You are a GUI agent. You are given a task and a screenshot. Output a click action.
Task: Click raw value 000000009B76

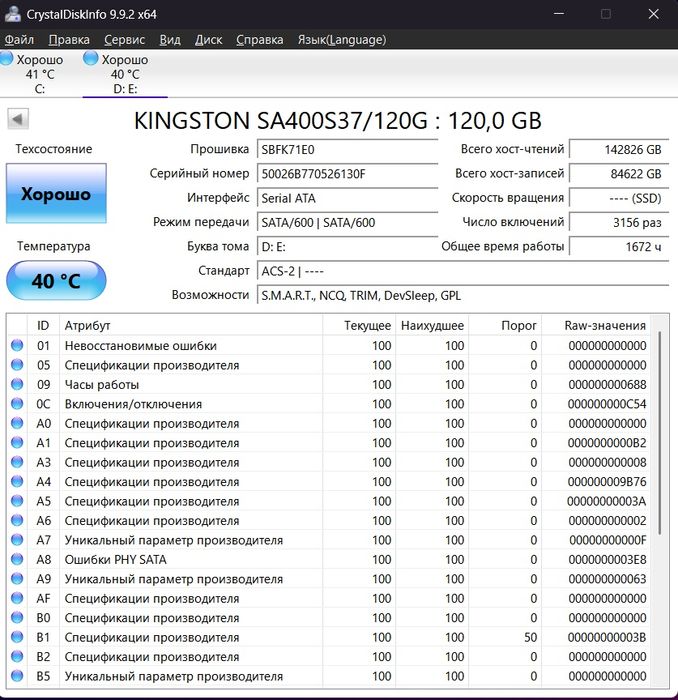pyautogui.click(x=607, y=482)
